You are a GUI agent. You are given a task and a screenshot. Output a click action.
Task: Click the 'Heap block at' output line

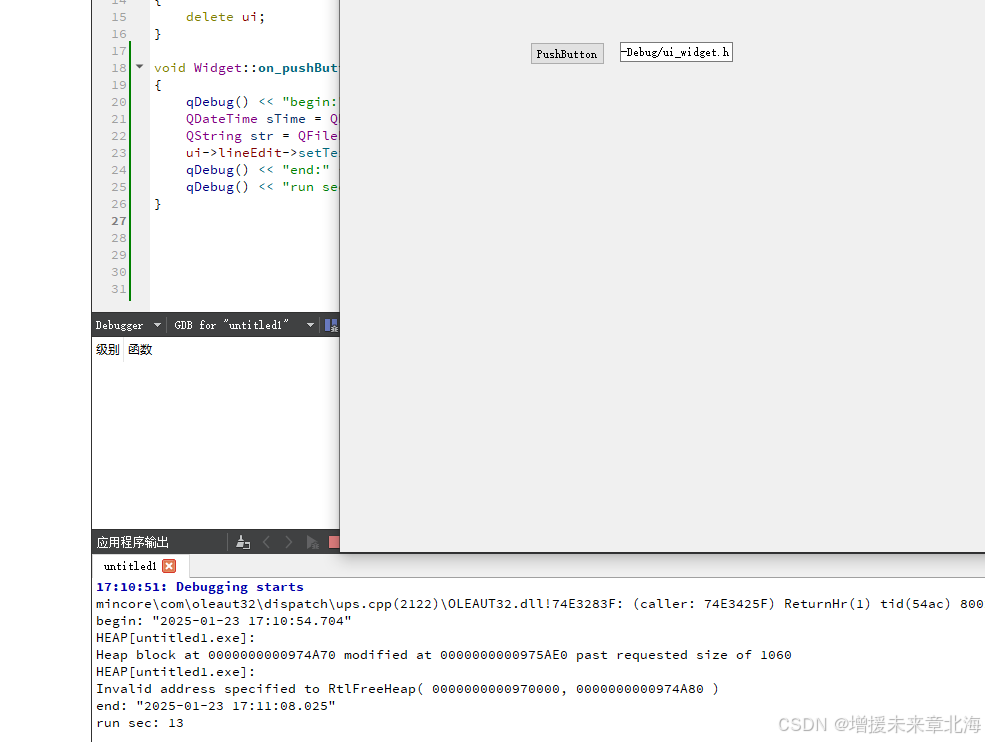[x=444, y=655]
